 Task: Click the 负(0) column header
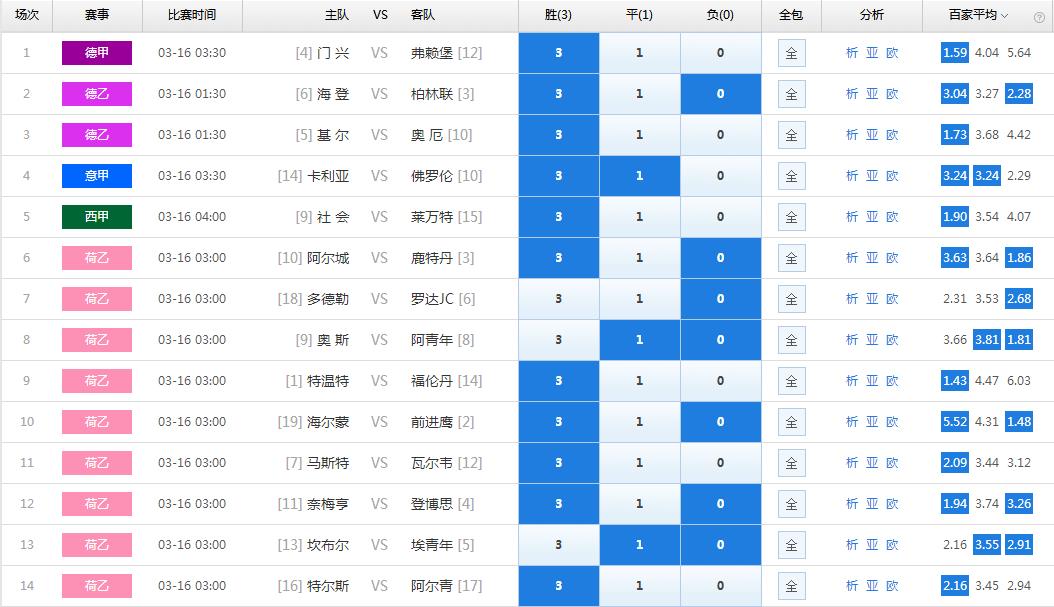720,15
